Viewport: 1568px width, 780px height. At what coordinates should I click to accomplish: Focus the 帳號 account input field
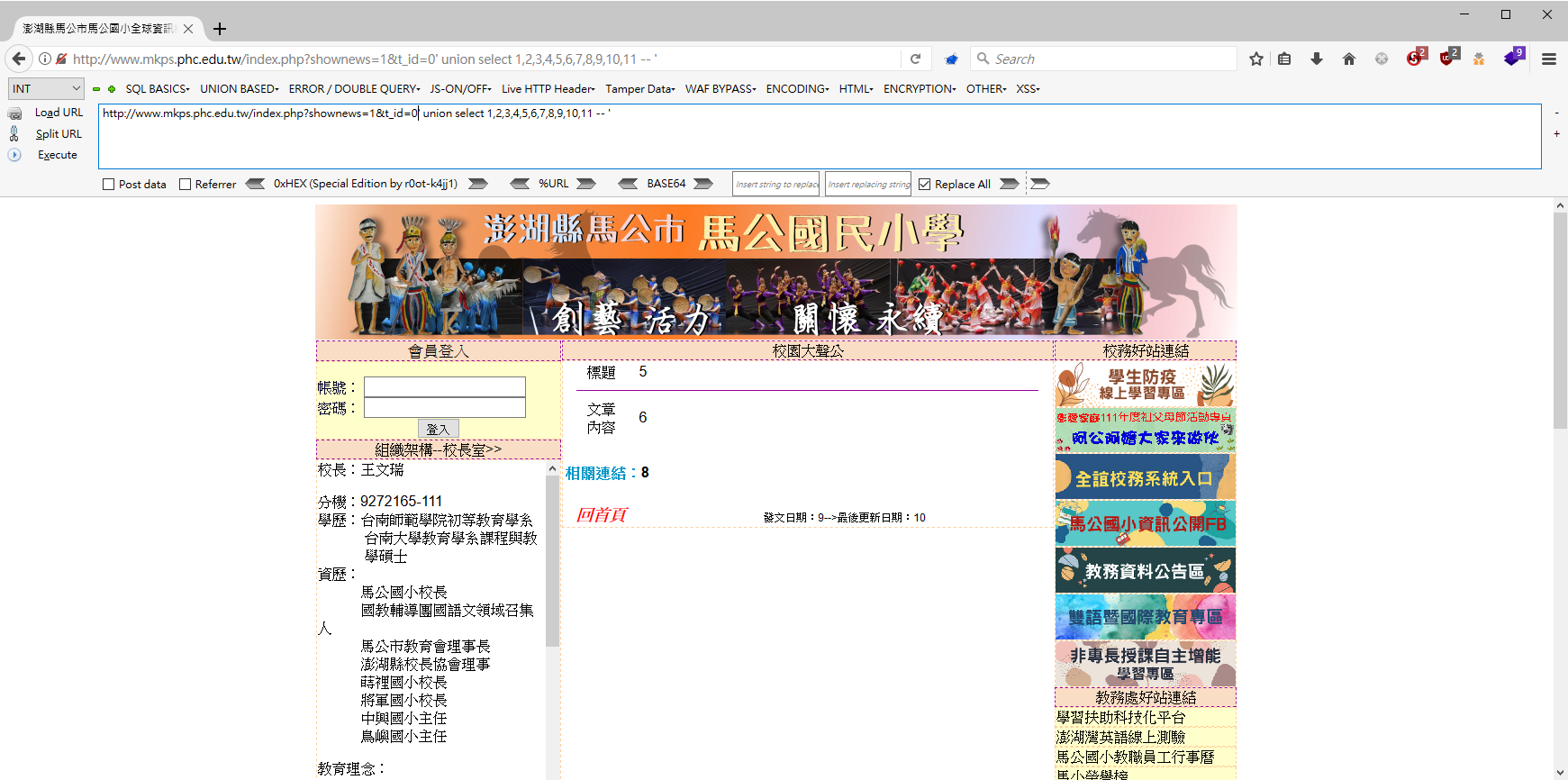445,387
